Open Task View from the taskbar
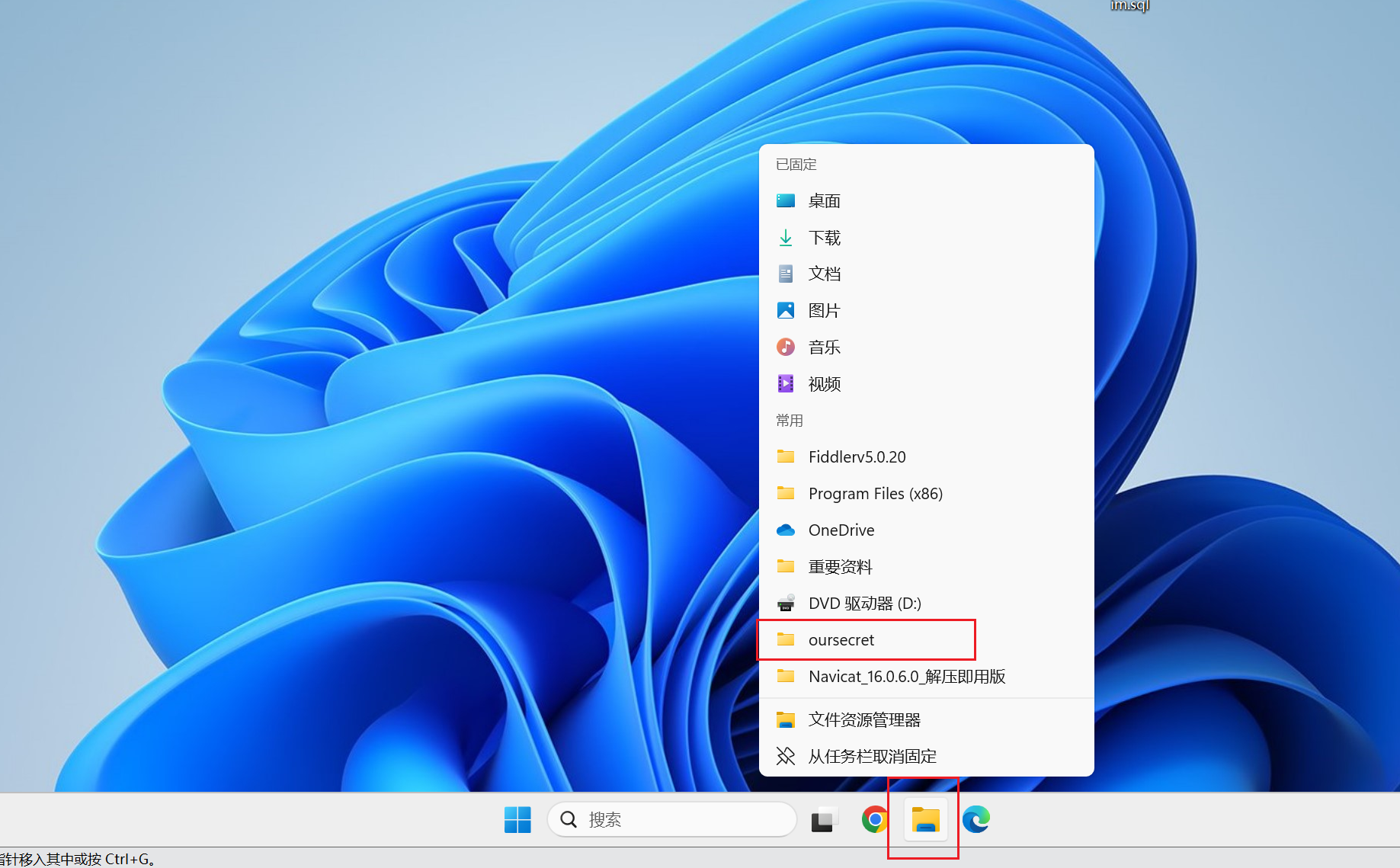Screen dimensions: 1400x868 [x=824, y=820]
